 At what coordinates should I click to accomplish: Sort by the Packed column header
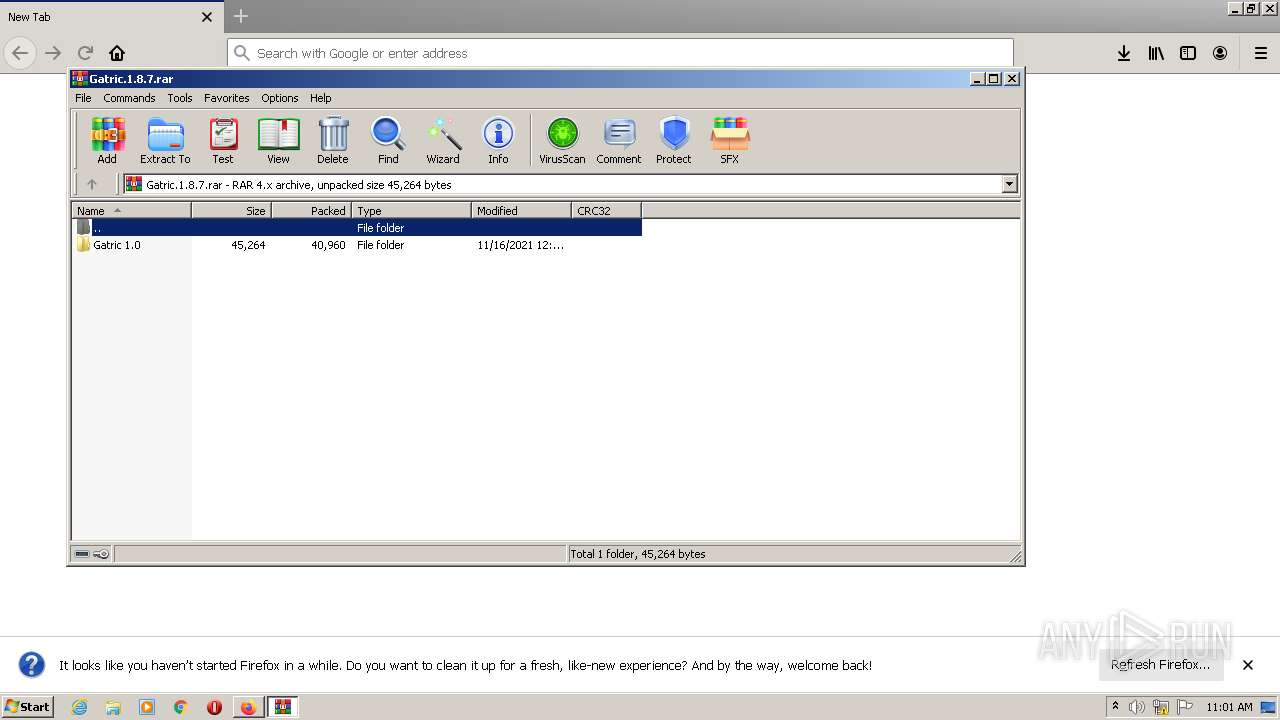(x=311, y=210)
